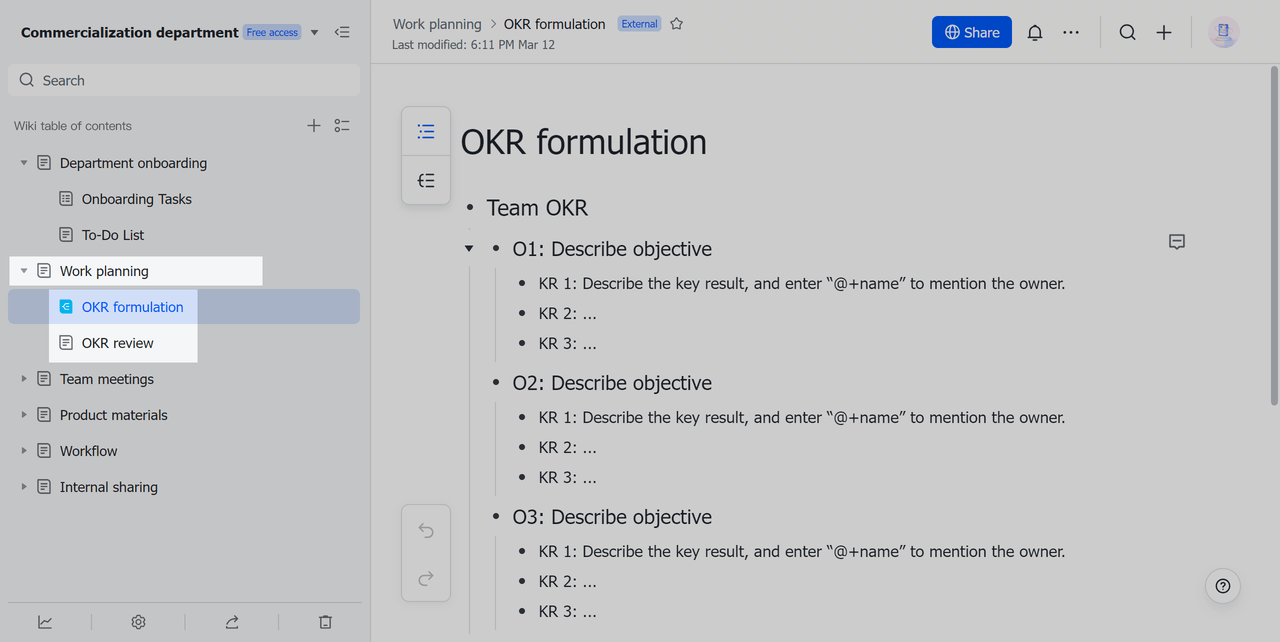
Task: Click the document vertical scrollbar
Action: tap(1274, 235)
